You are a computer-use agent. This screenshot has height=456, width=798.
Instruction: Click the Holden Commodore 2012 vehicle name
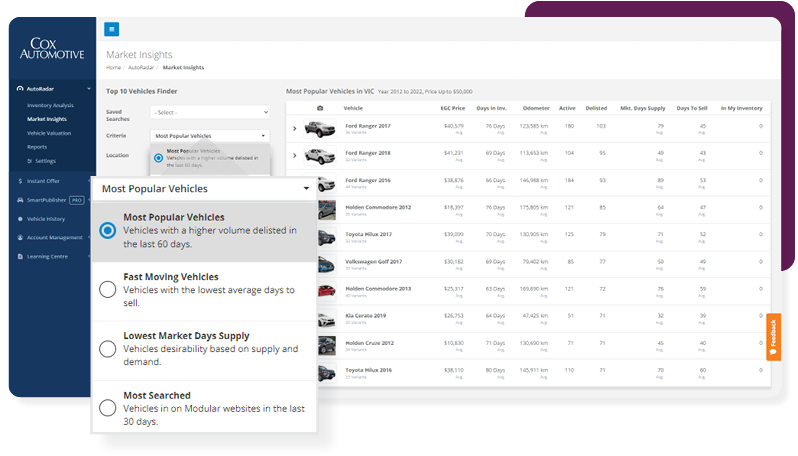[378, 207]
